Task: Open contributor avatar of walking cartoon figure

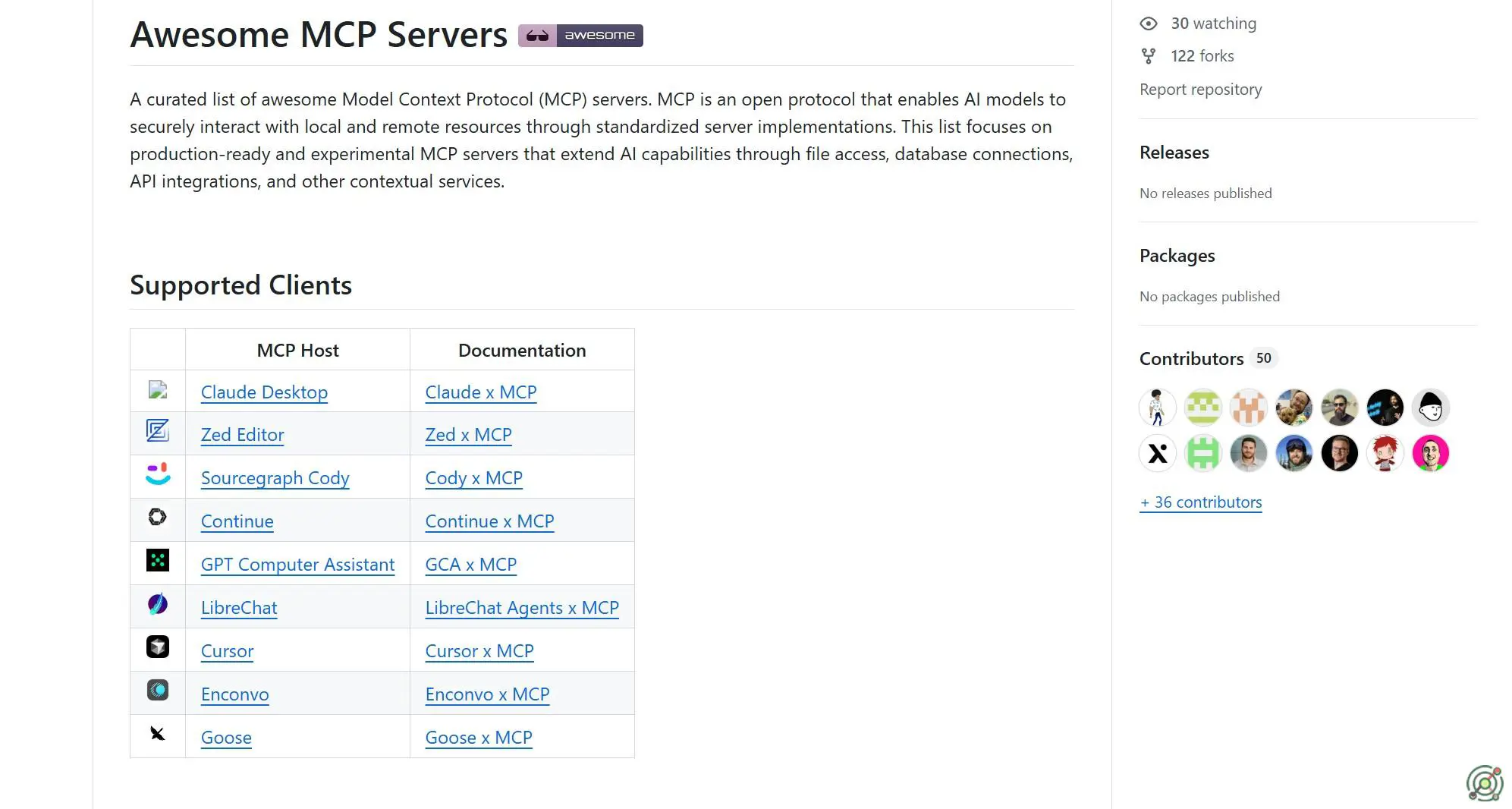Action: pos(1158,408)
